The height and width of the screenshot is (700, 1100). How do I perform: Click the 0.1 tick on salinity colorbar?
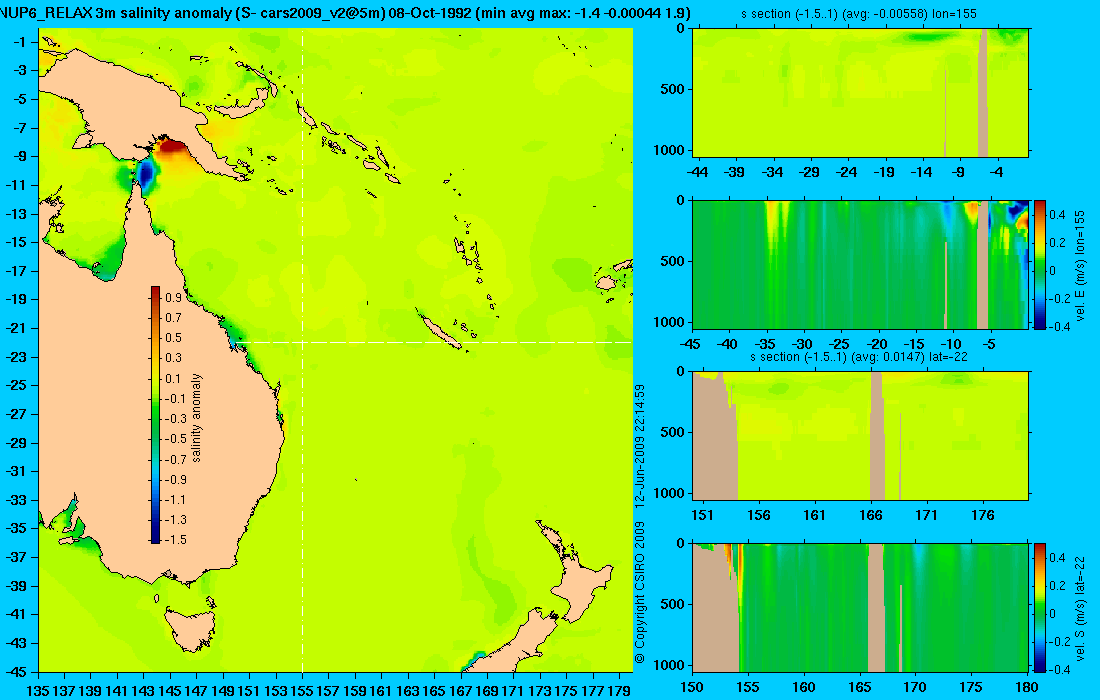point(173,379)
